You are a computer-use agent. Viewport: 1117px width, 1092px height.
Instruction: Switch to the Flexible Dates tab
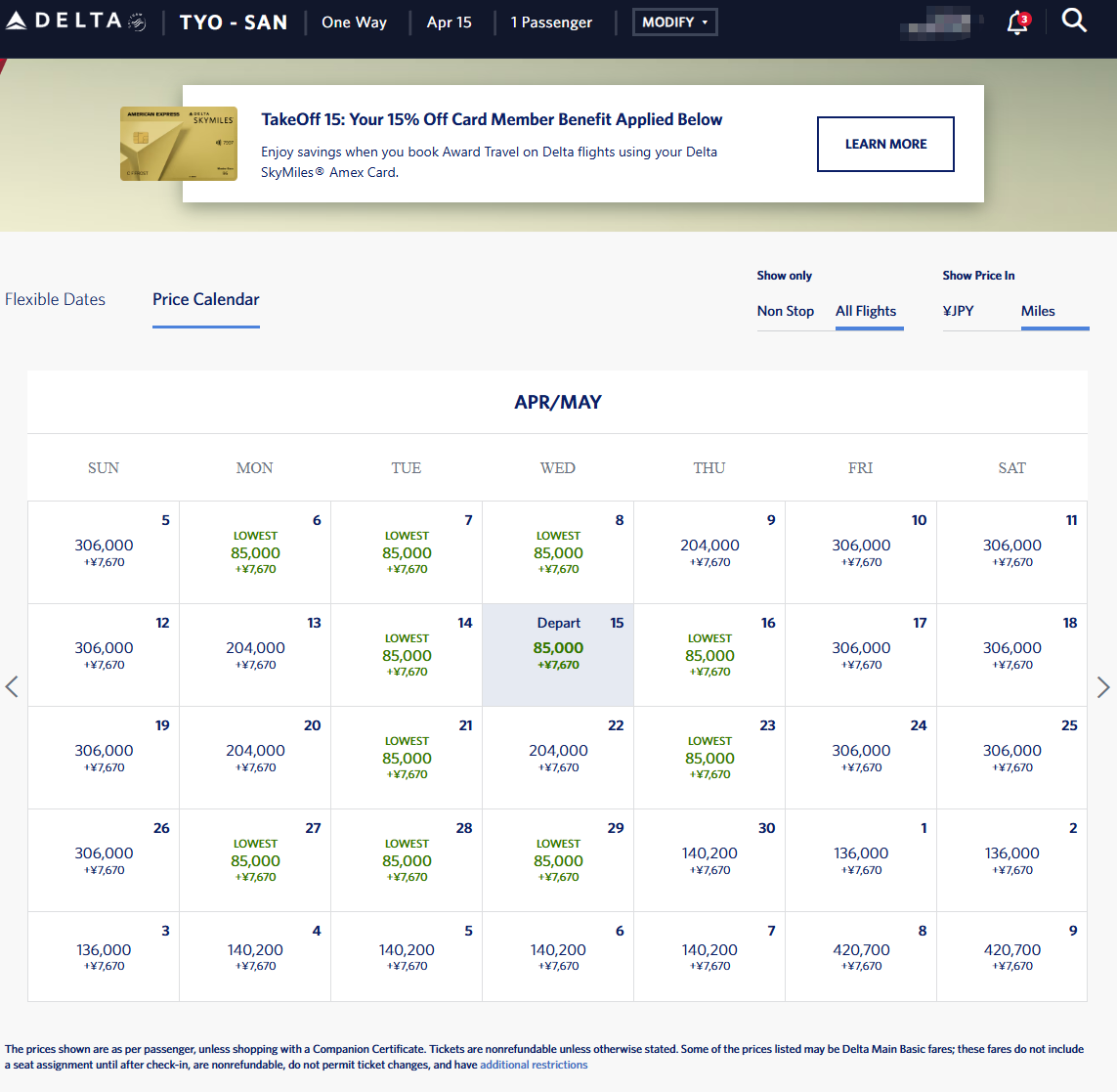(55, 299)
